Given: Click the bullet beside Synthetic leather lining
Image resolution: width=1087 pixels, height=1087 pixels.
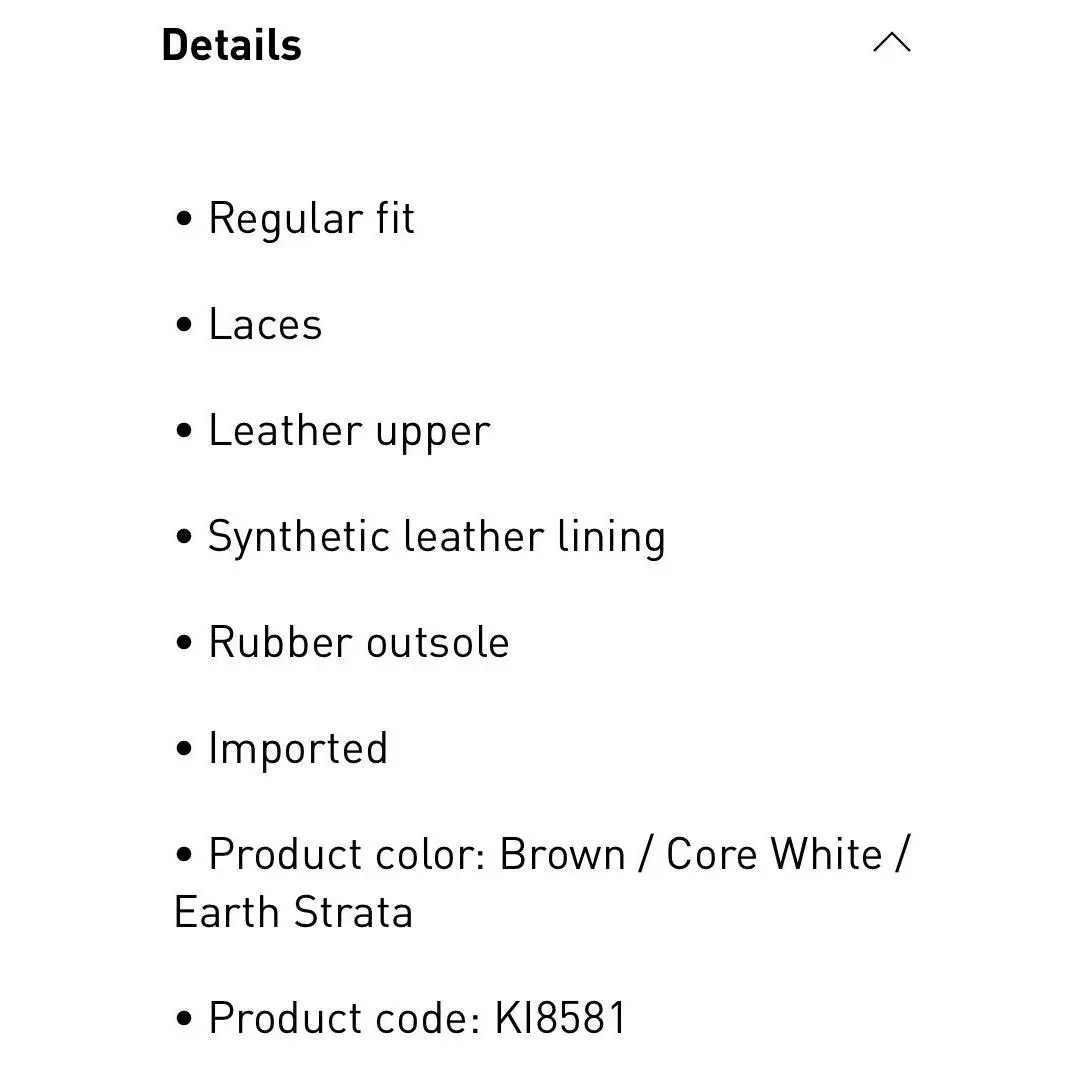Looking at the screenshot, I should (184, 536).
